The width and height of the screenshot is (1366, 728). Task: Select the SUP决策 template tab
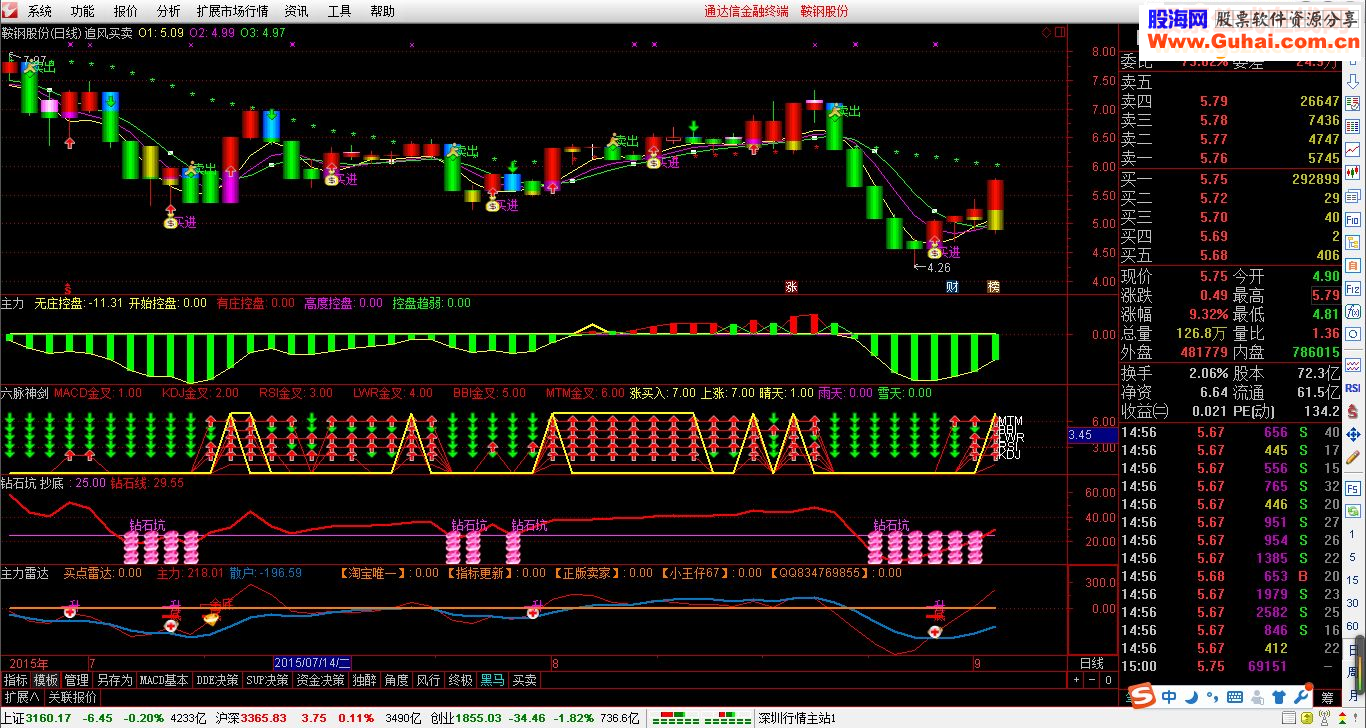click(x=268, y=680)
